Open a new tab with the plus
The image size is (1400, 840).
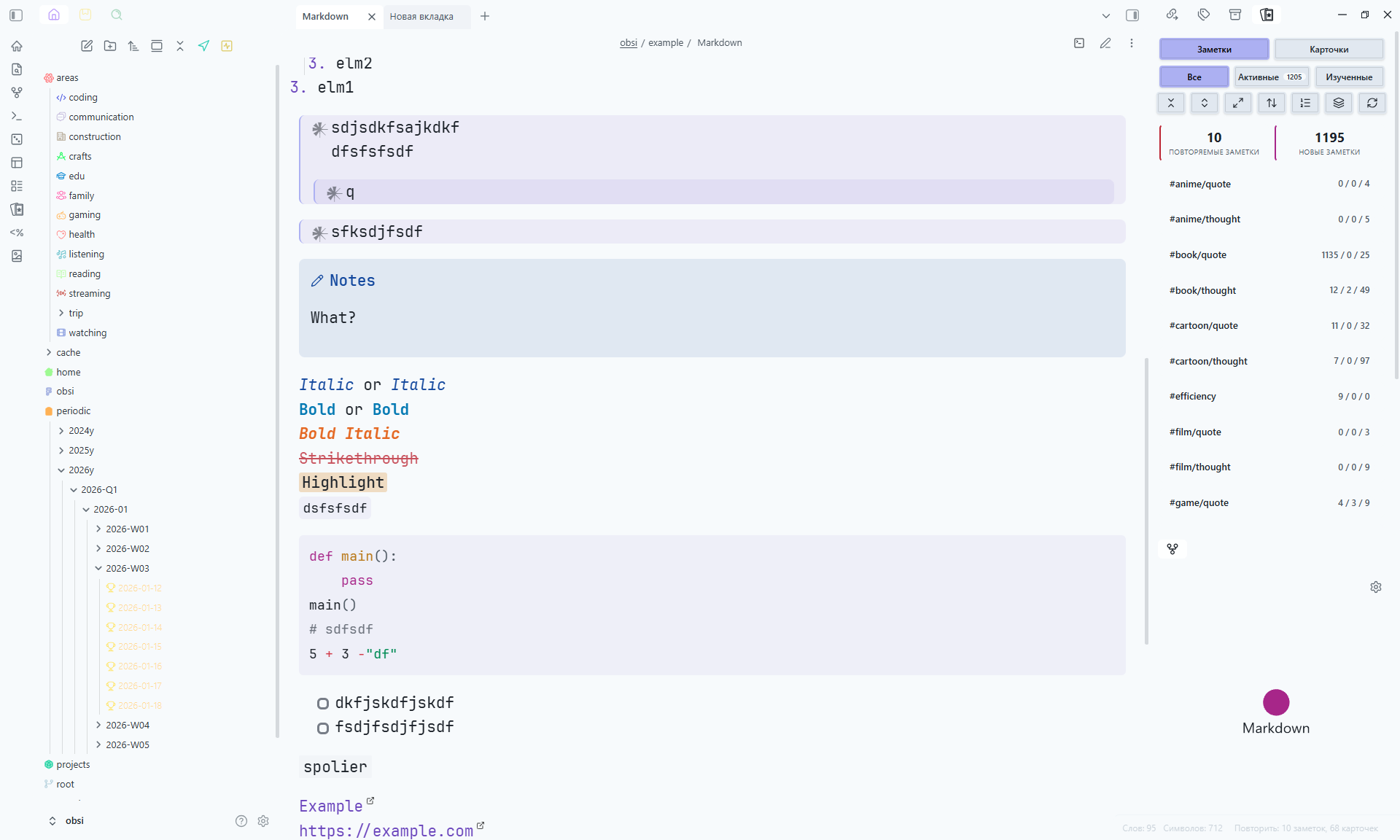485,16
